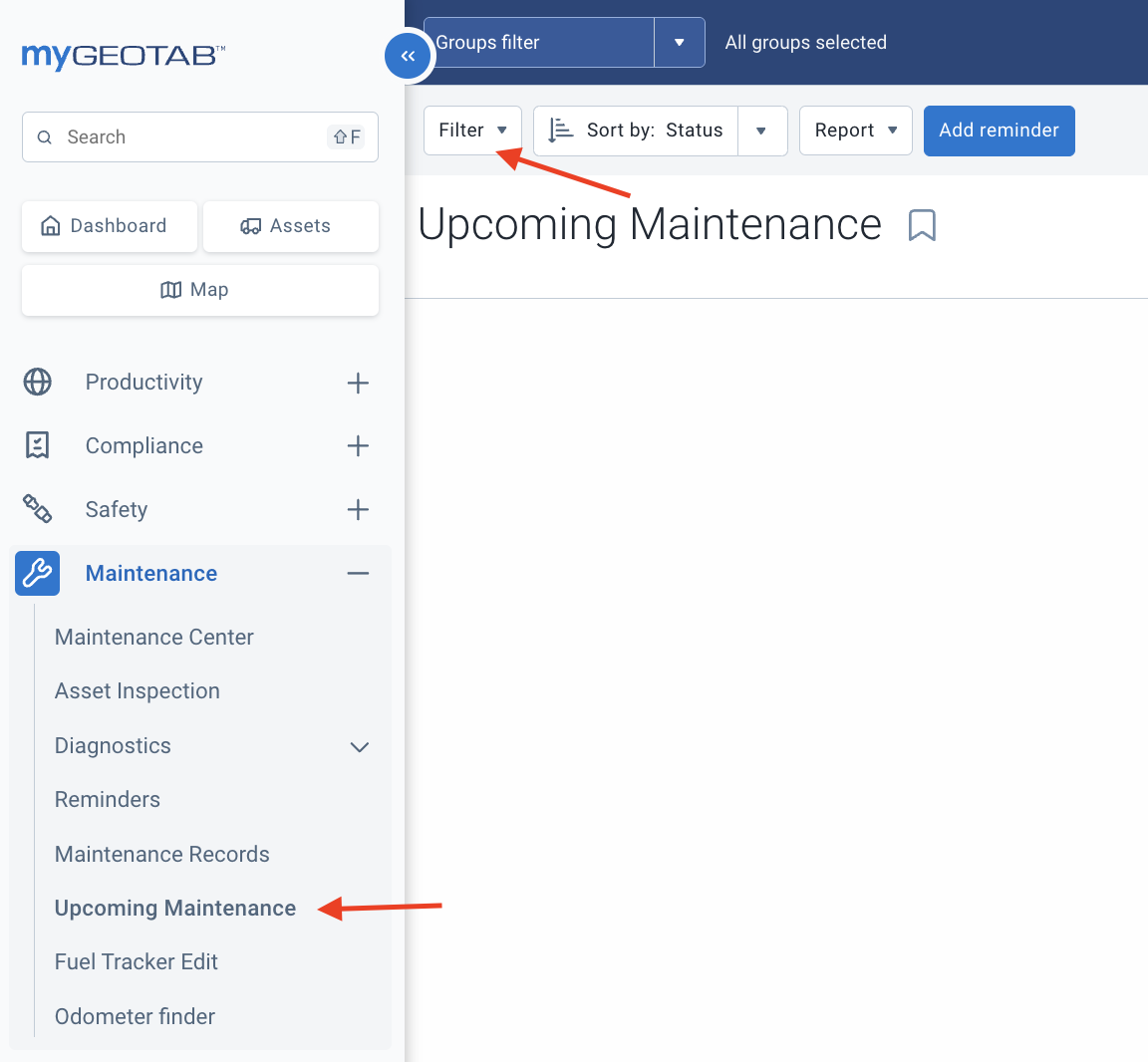Focus the Search input field

coord(200,136)
